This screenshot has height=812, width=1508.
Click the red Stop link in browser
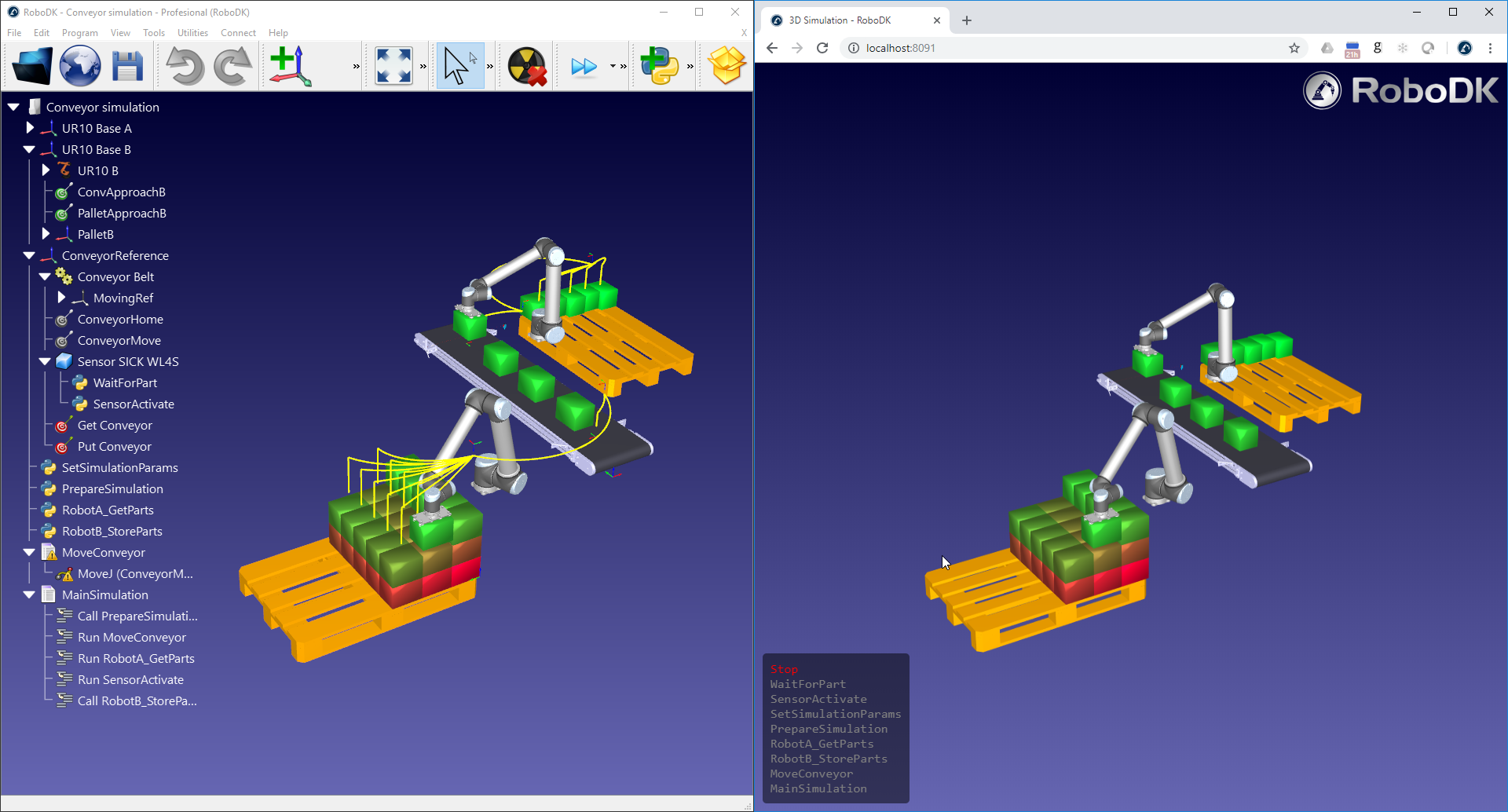pyautogui.click(x=784, y=669)
